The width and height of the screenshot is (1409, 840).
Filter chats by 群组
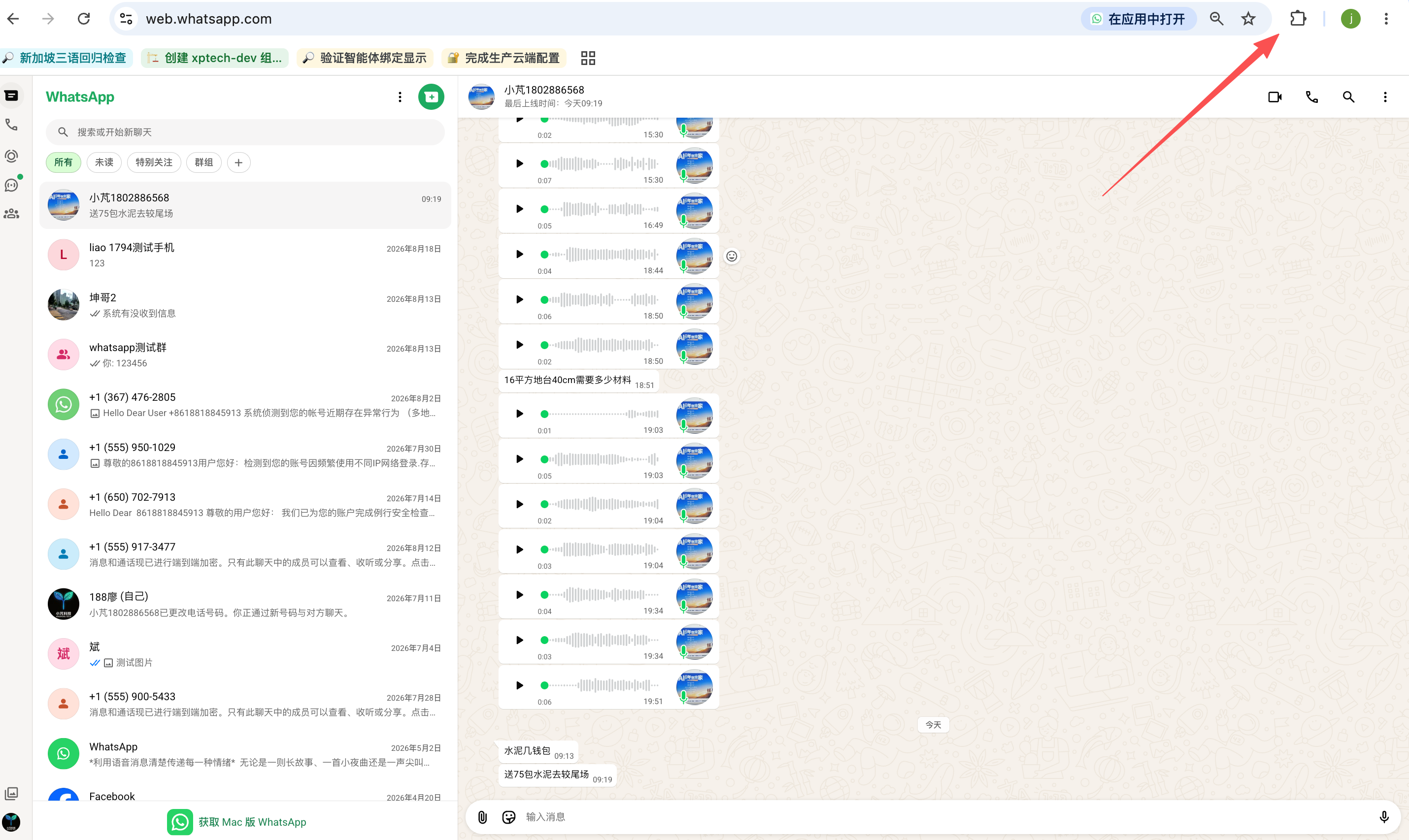click(204, 162)
